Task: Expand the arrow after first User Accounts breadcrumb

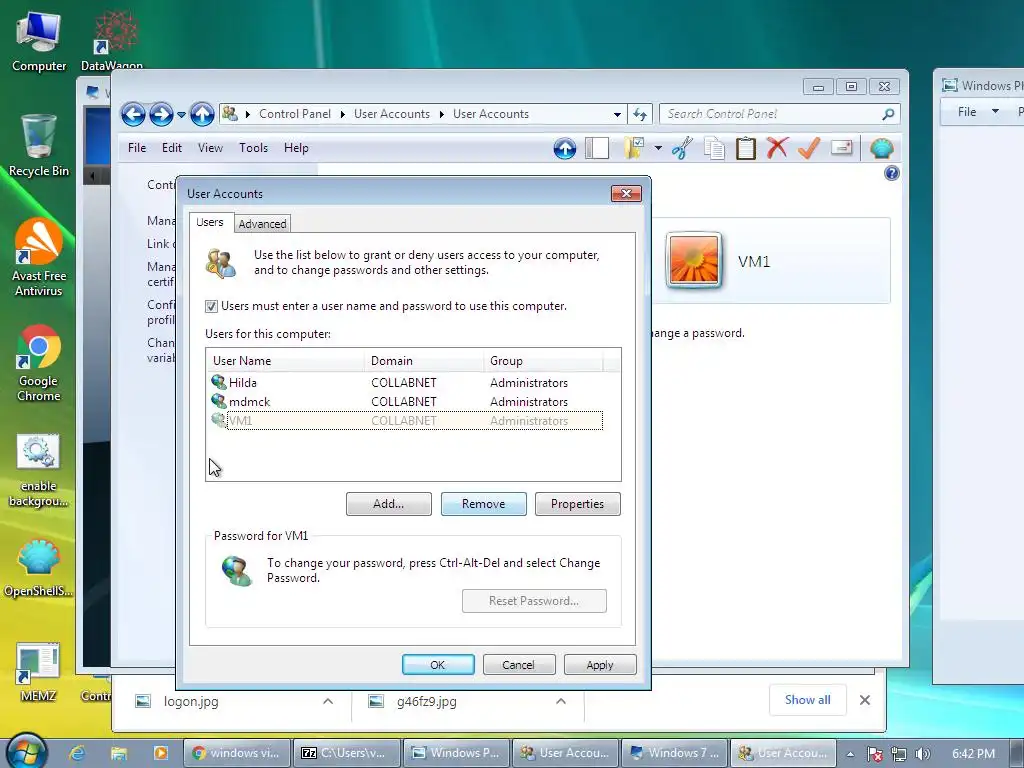Action: click(441, 114)
